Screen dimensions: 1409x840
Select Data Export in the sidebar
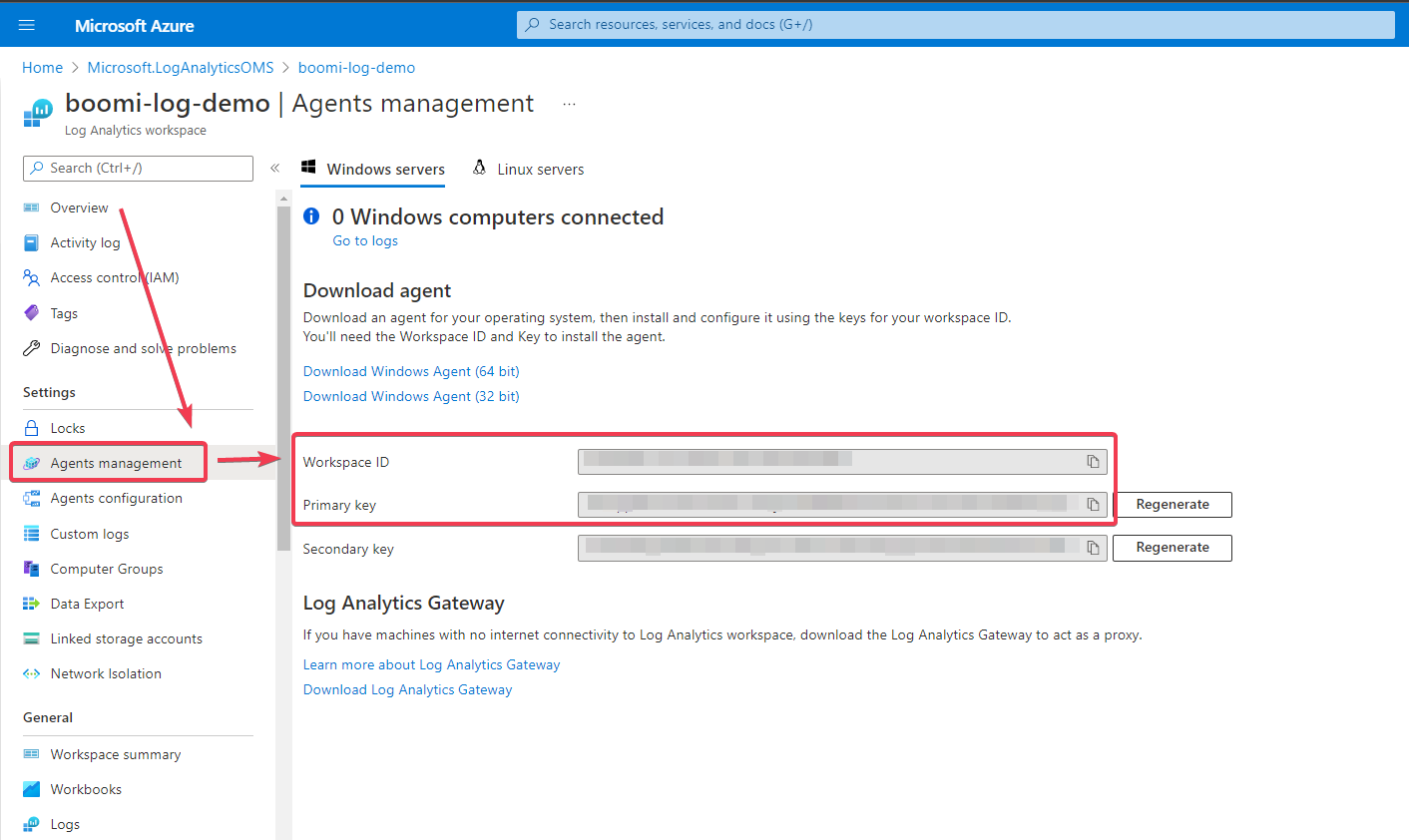pyautogui.click(x=87, y=603)
